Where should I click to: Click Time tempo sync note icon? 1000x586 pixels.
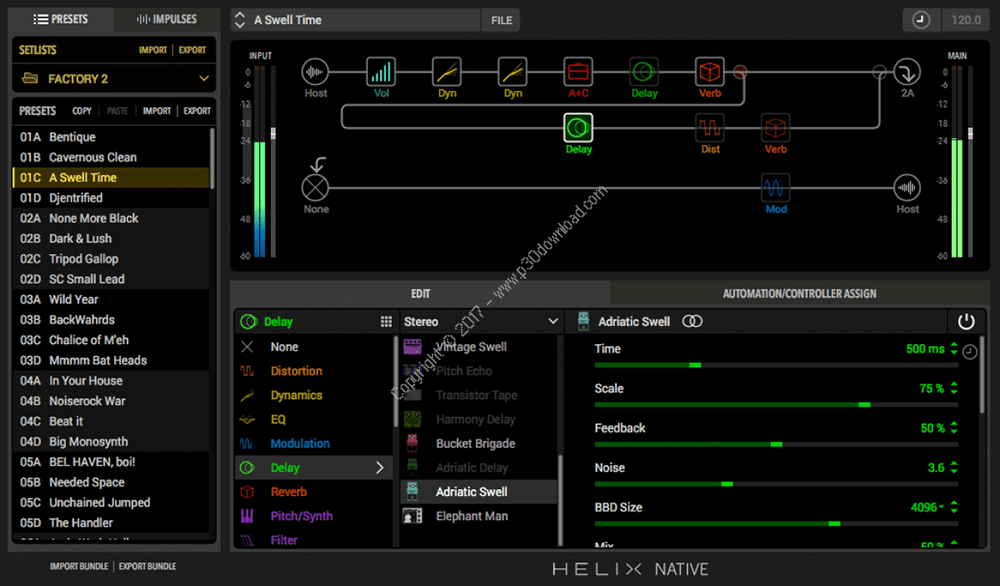tap(969, 351)
